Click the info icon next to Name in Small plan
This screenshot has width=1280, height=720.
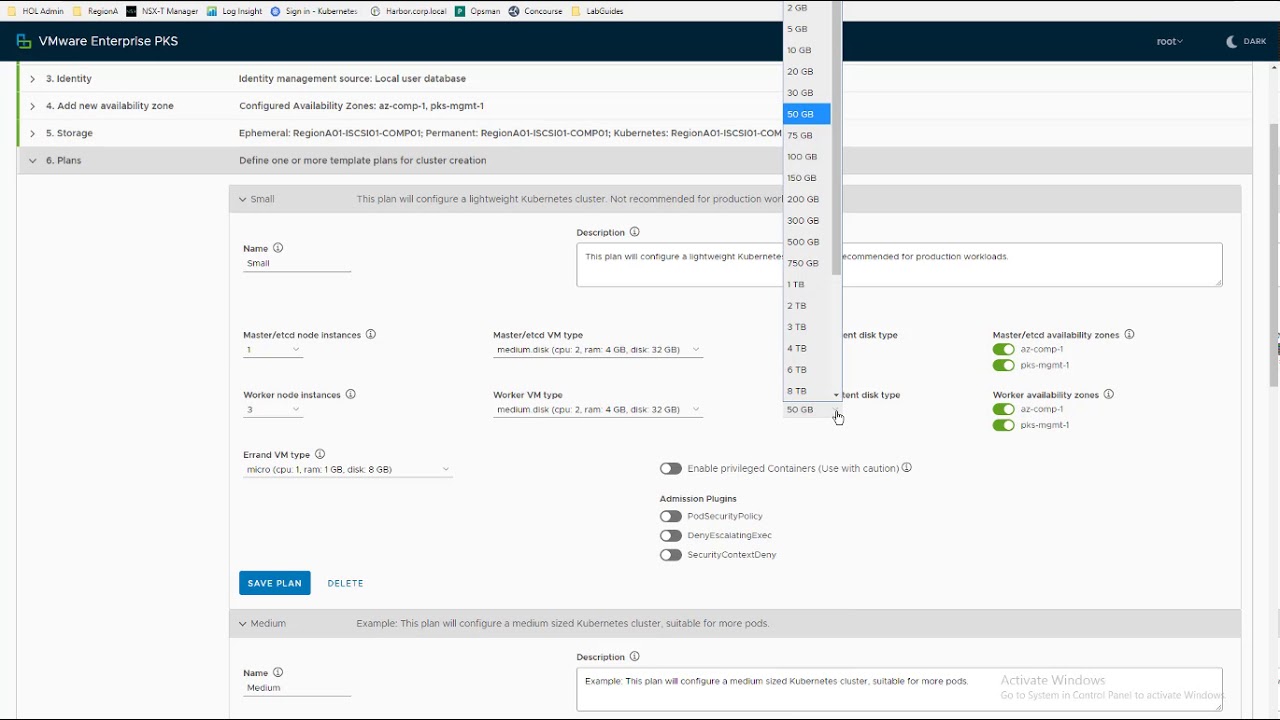278,248
